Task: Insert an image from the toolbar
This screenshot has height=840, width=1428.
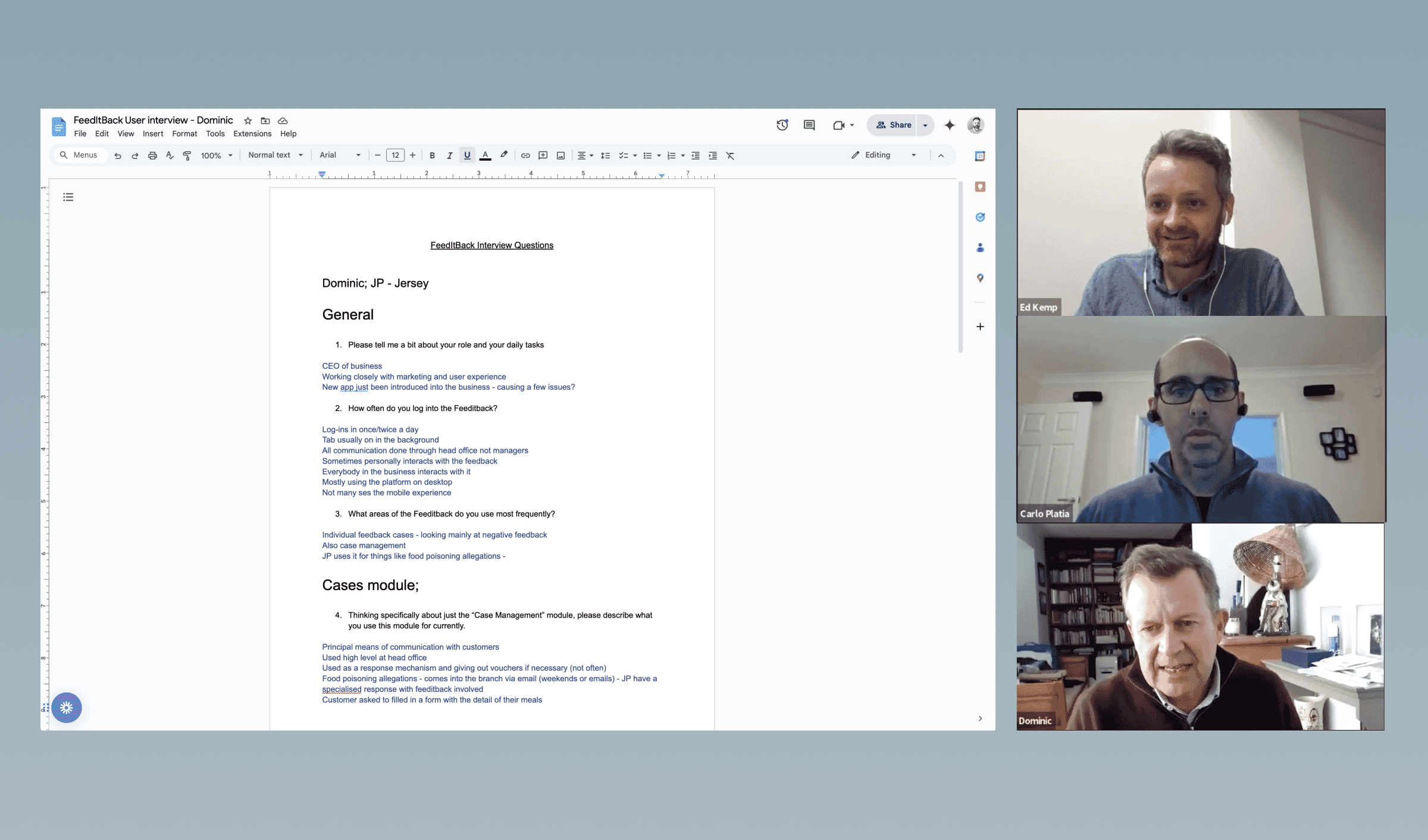Action: click(x=560, y=155)
